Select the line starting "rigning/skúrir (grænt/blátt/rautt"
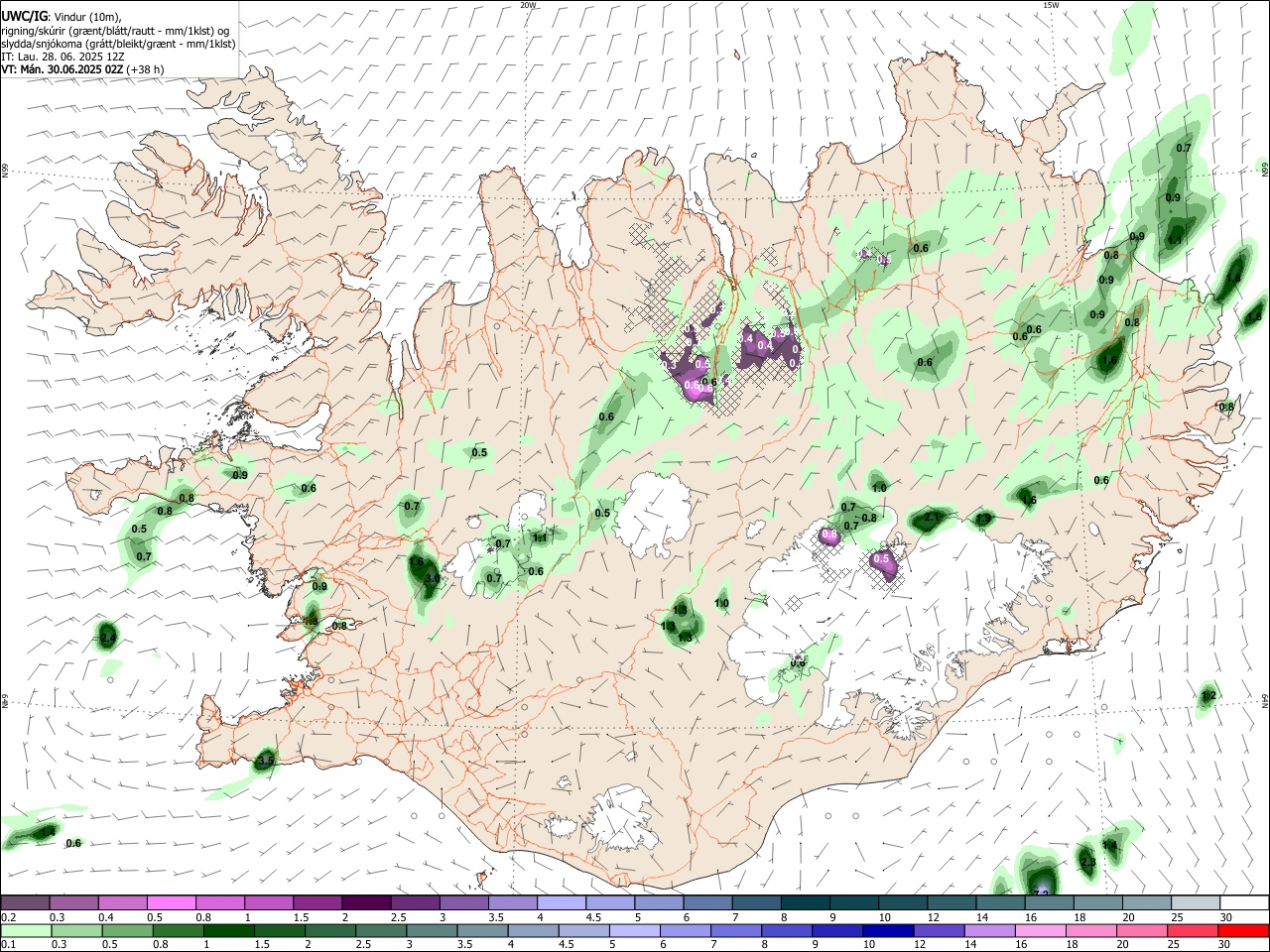 tap(115, 31)
